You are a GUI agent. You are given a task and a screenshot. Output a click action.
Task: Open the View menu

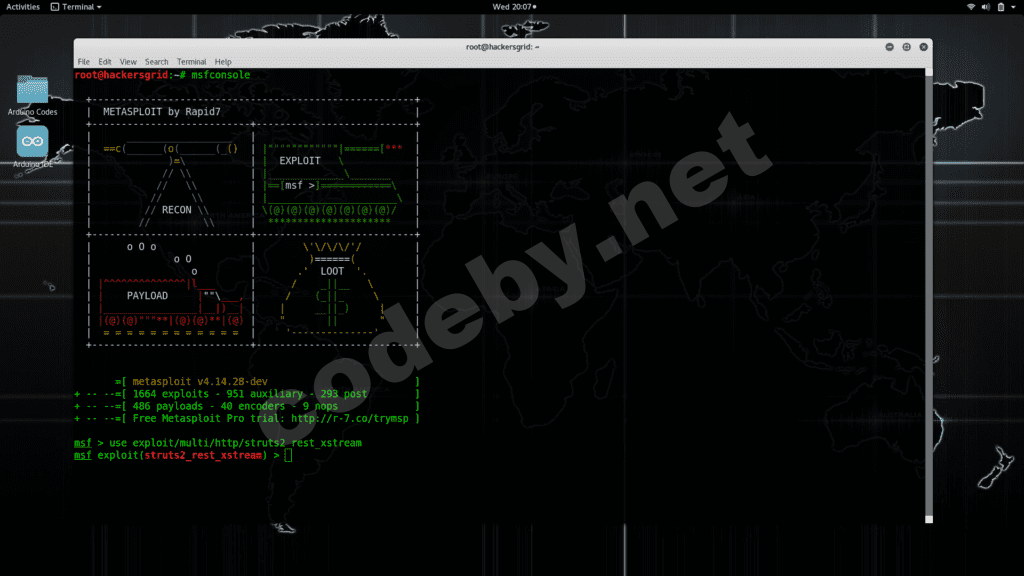pyautogui.click(x=128, y=62)
